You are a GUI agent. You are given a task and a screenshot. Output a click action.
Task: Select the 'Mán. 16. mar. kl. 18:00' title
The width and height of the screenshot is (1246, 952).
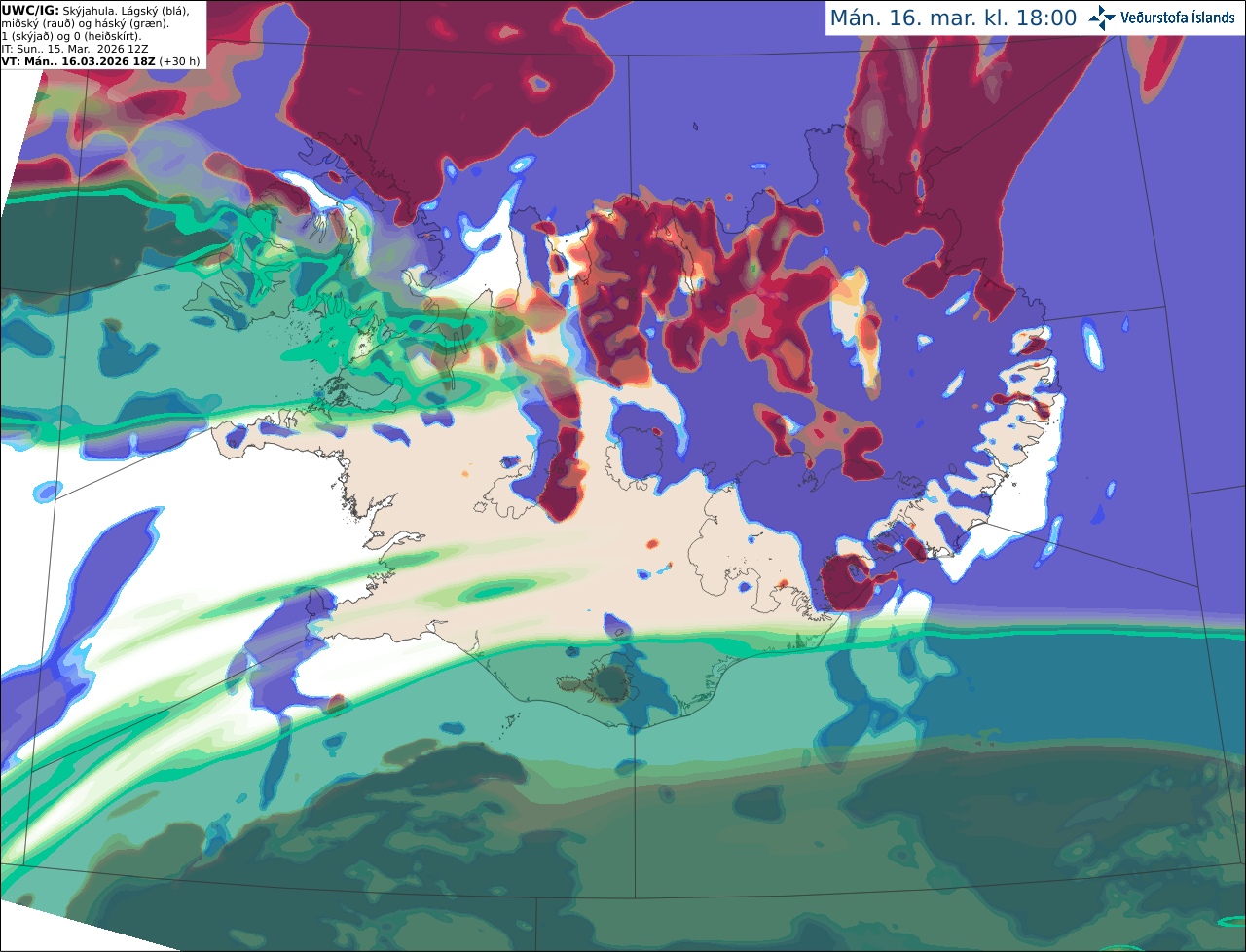[x=953, y=18]
